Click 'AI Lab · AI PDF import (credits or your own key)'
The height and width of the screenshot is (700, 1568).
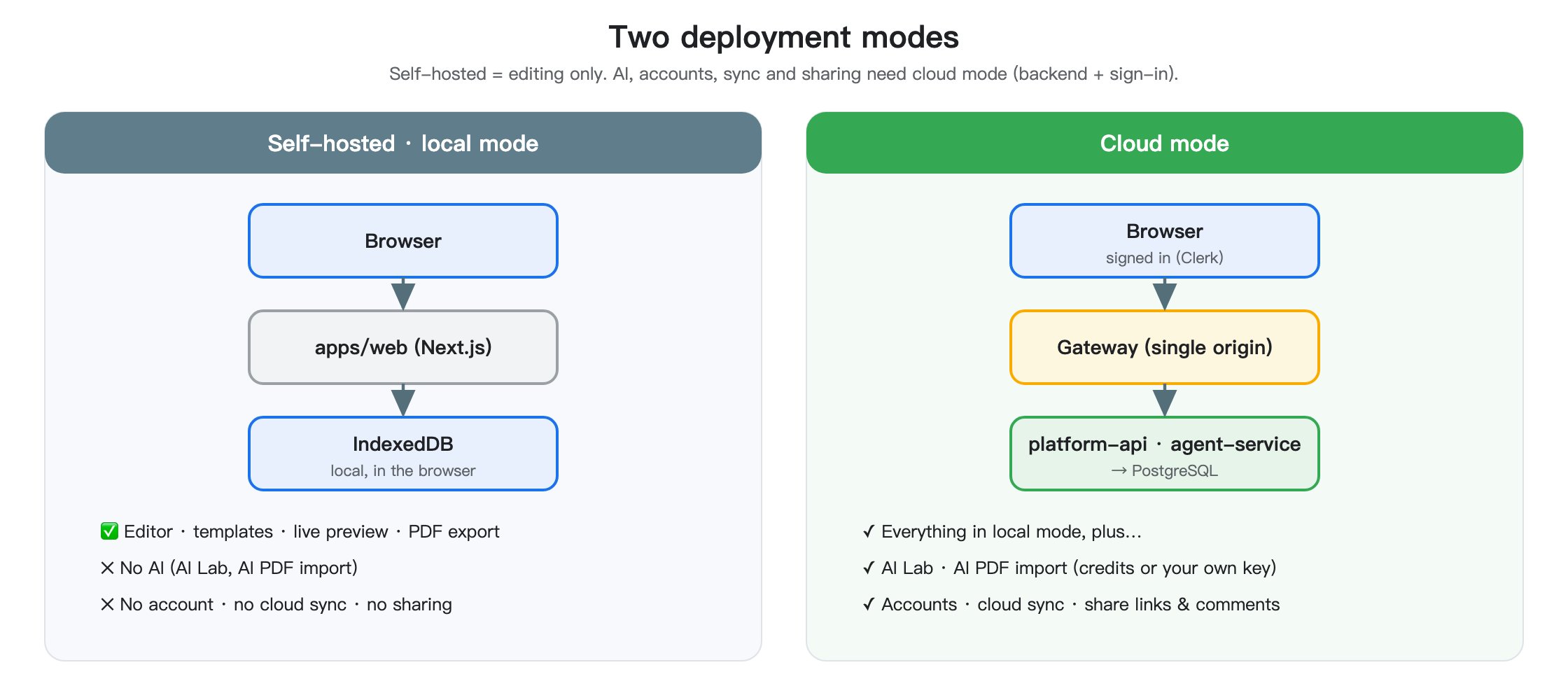pos(1079,568)
